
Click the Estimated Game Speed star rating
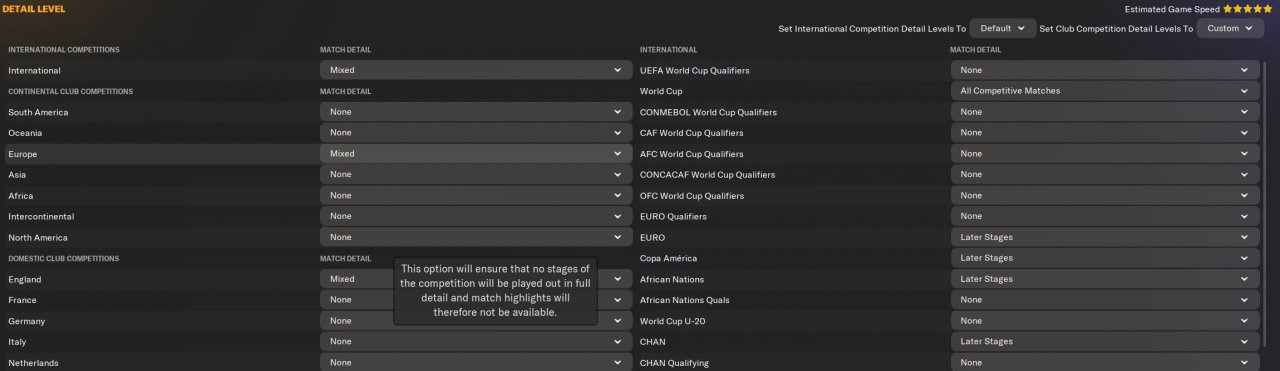(x=1248, y=8)
